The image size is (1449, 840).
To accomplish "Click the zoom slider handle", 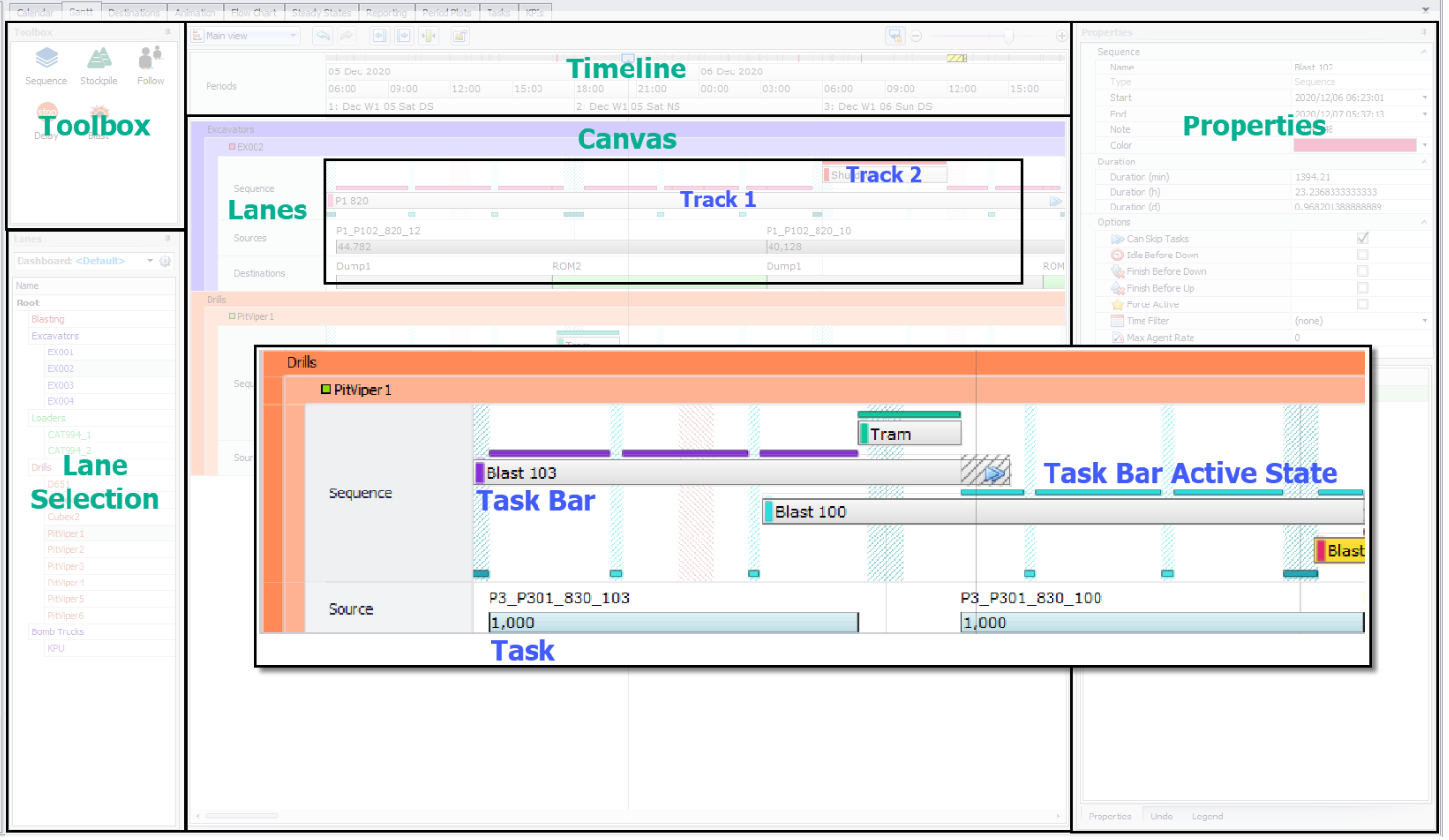I will (1008, 36).
